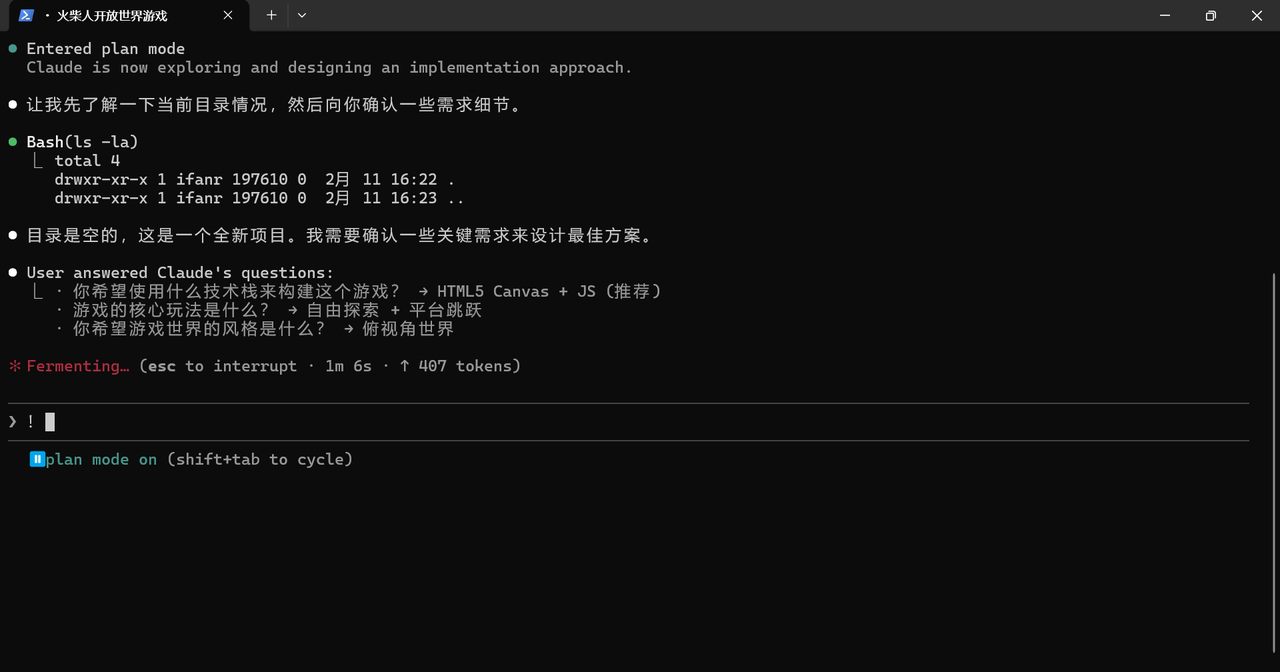Click the prompt chevron at input line

[x=13, y=422]
